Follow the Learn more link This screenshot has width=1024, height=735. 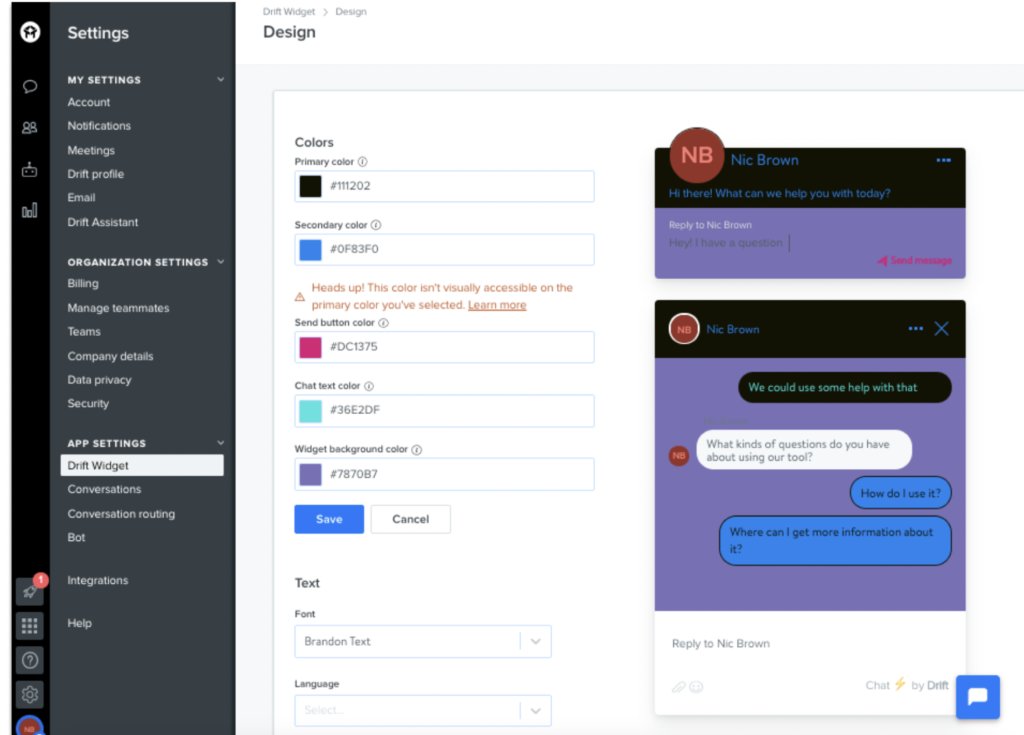[x=497, y=305]
